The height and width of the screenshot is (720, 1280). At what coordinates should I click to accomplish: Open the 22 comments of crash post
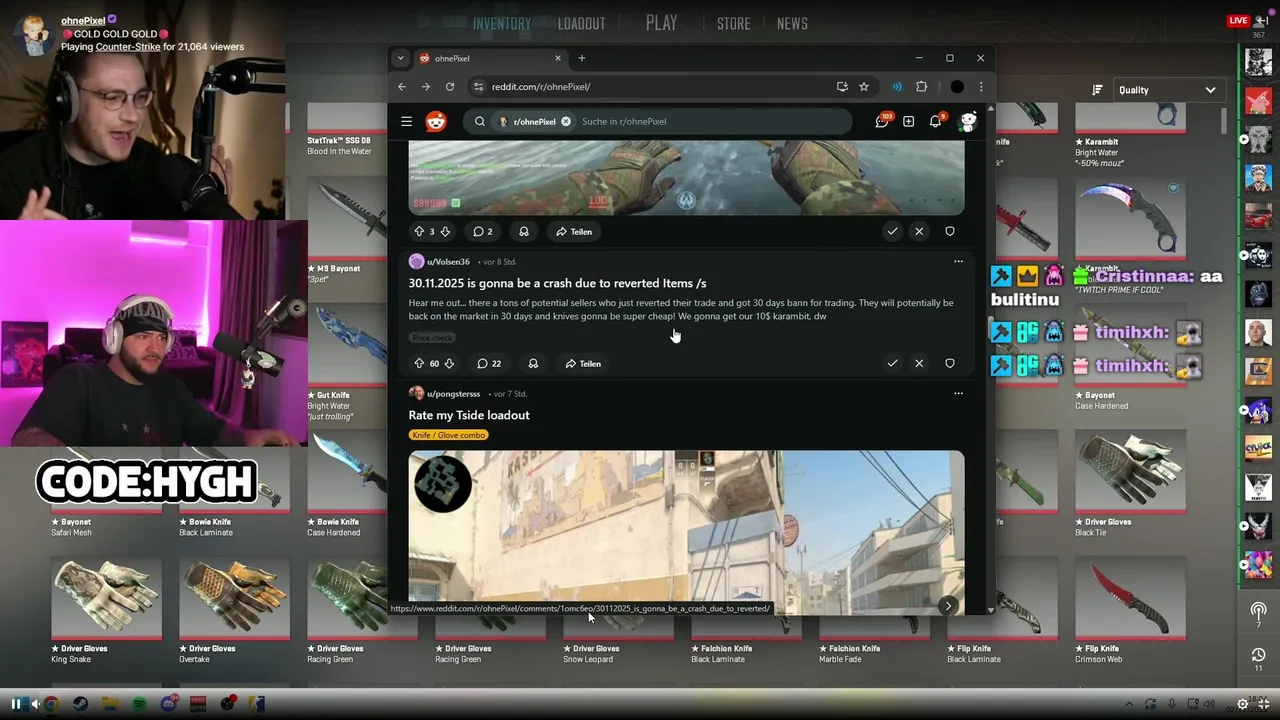coord(489,363)
